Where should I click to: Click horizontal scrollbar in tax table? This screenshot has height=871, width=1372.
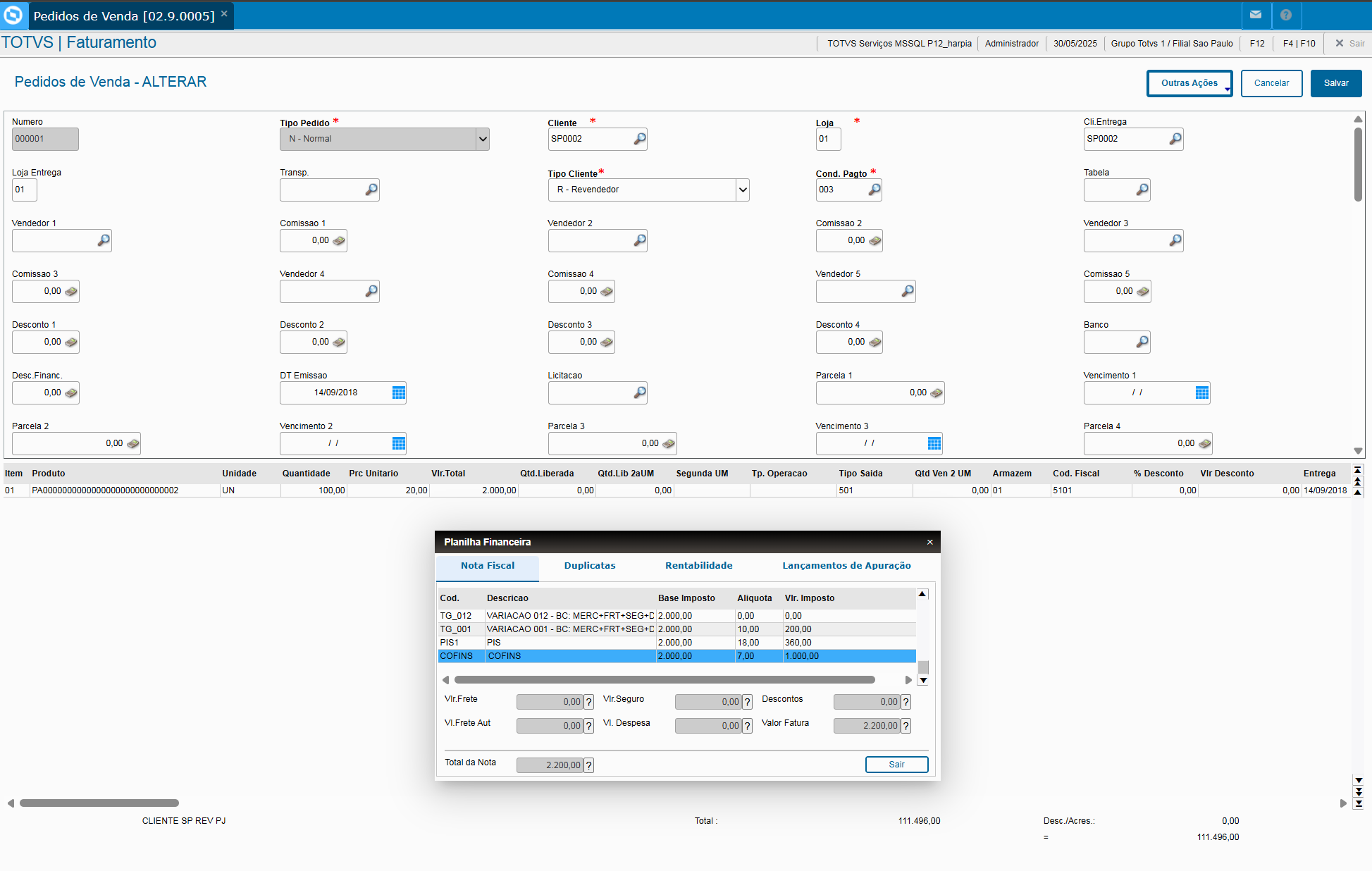[x=664, y=680]
